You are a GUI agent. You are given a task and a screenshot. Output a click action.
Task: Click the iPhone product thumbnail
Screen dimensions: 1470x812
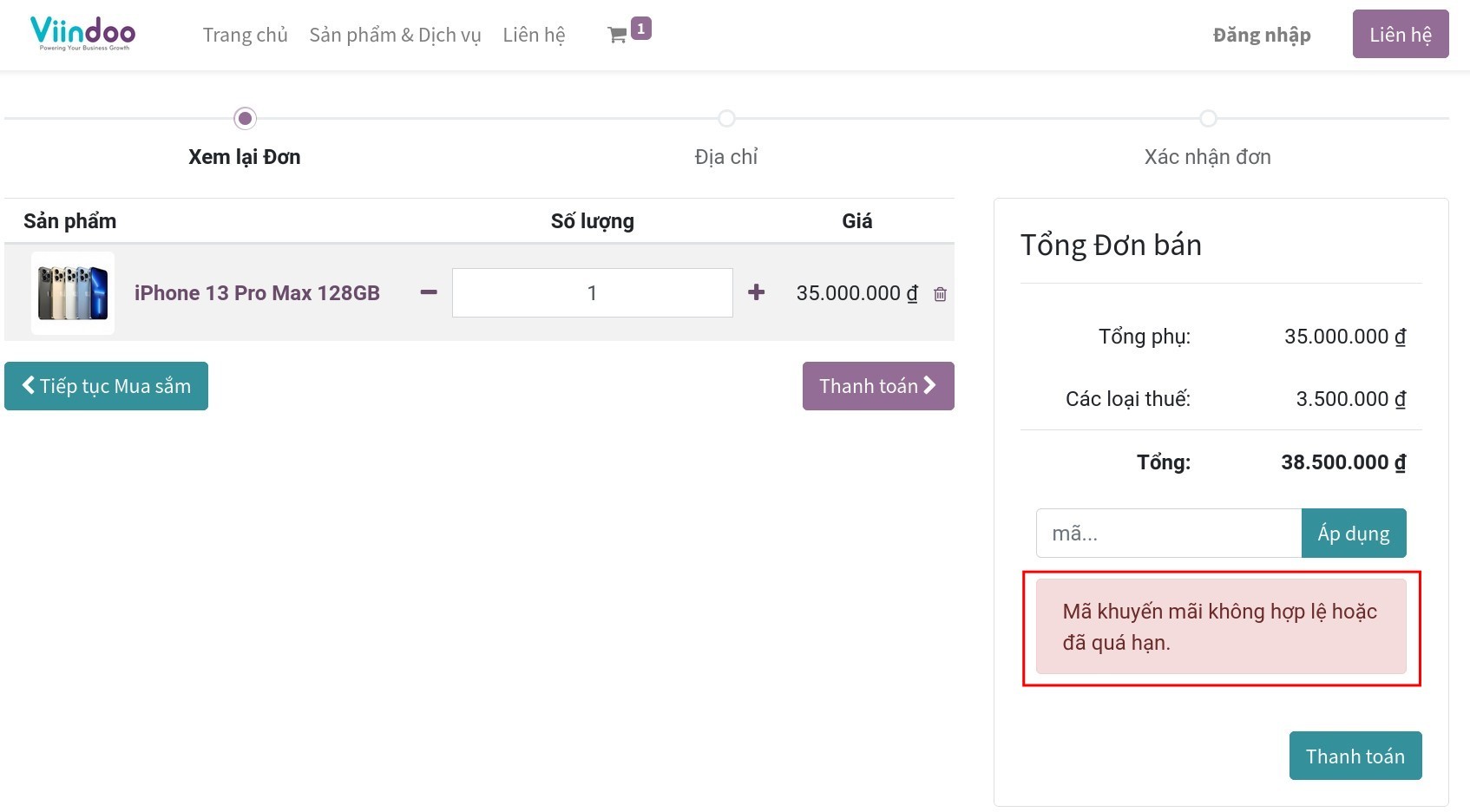click(72, 292)
